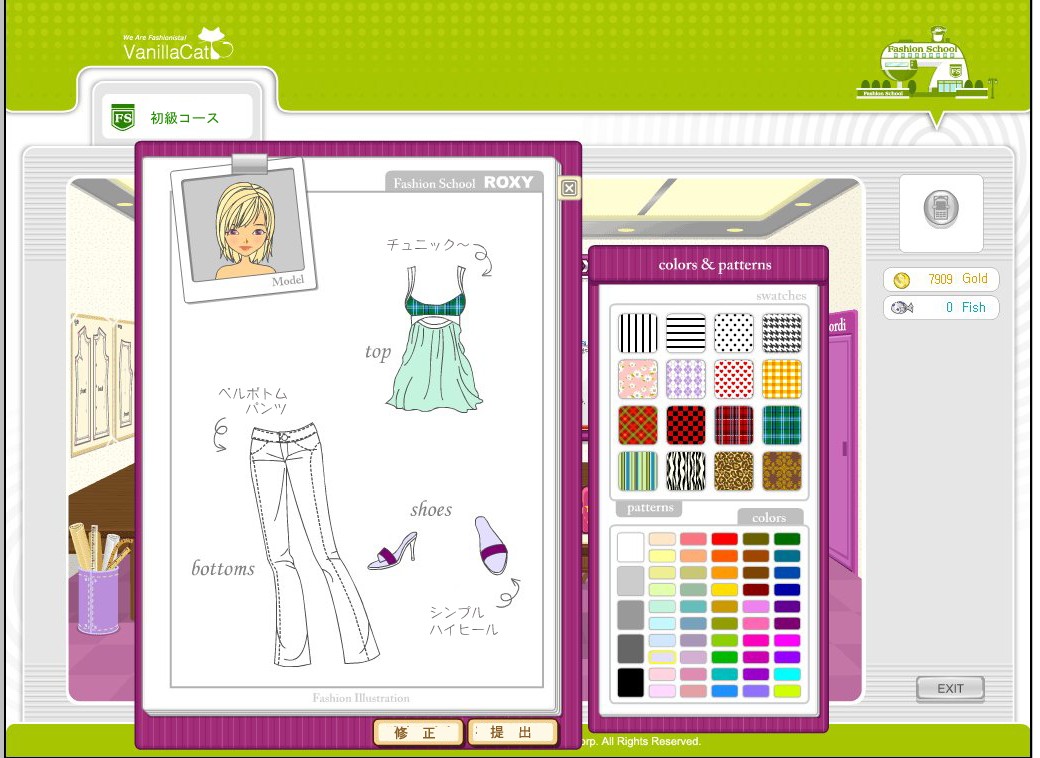The image size is (1040, 758).
Task: Pick the lightest gray color swatch
Action: [630, 581]
